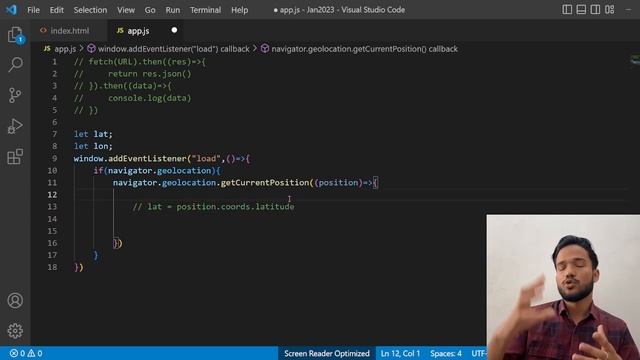Viewport: 640px width, 360px height.
Task: Click the UTF encoding status item
Action: click(478, 353)
